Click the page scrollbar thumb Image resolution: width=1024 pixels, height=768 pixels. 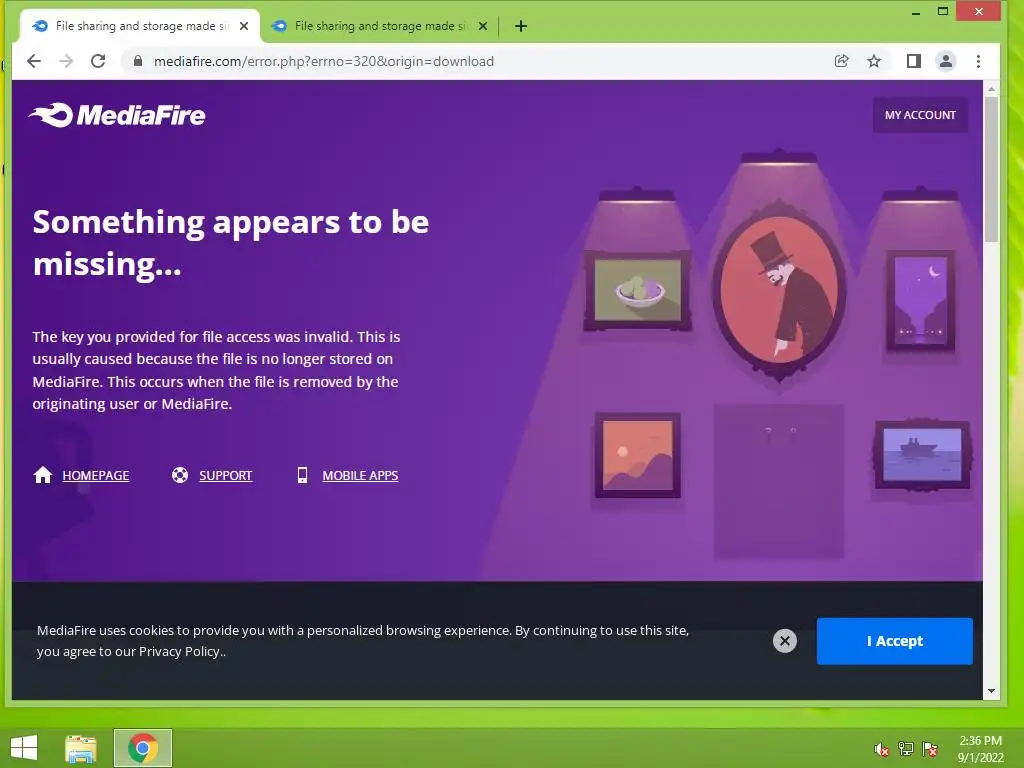point(991,169)
